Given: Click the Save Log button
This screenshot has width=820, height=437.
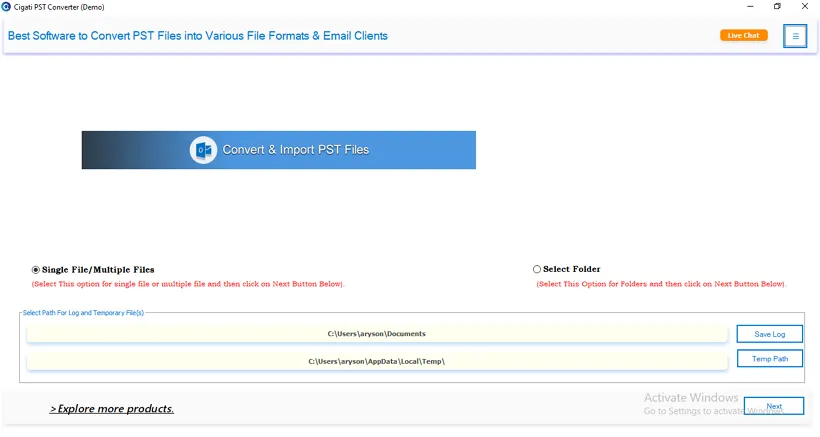Looking at the screenshot, I should (x=769, y=334).
